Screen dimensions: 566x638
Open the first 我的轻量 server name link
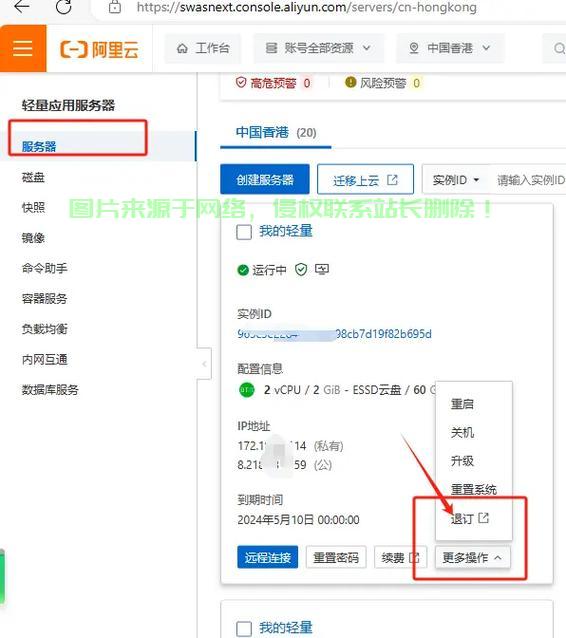point(286,231)
